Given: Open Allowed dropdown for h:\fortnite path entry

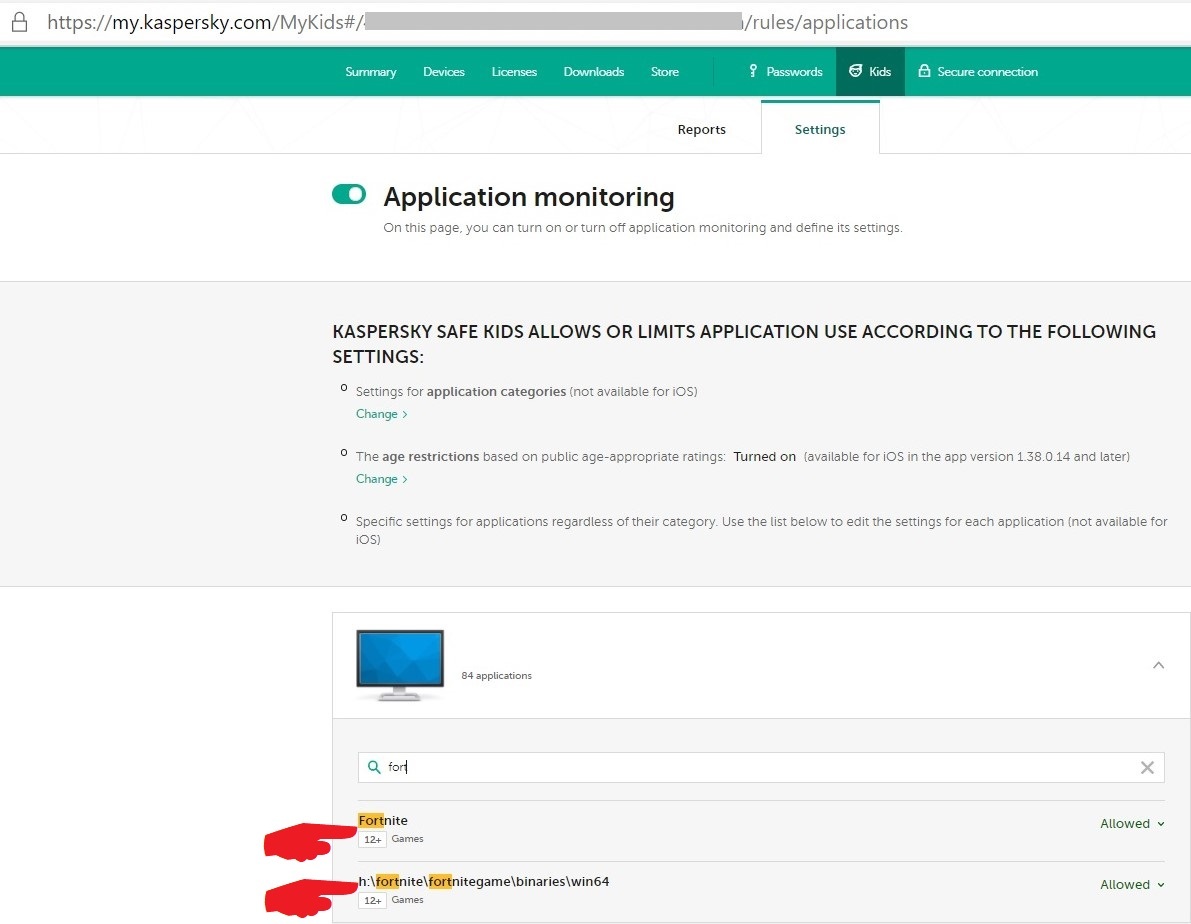Looking at the screenshot, I should pyautogui.click(x=1132, y=884).
